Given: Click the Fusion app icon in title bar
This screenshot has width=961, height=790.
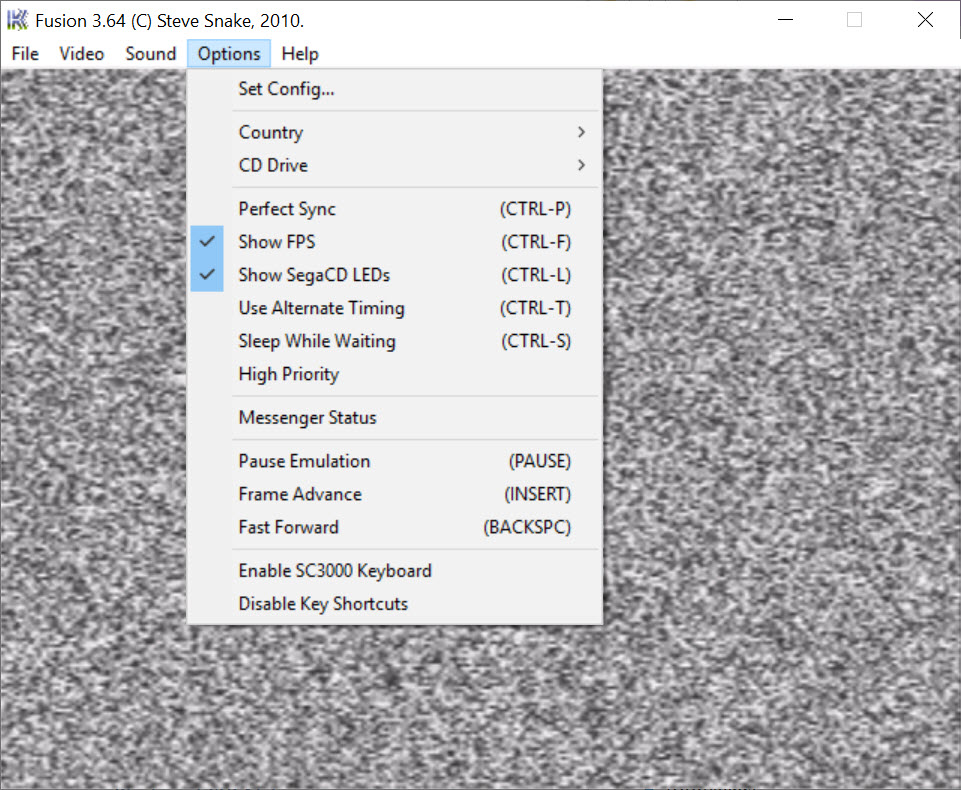Looking at the screenshot, I should tap(17, 20).
